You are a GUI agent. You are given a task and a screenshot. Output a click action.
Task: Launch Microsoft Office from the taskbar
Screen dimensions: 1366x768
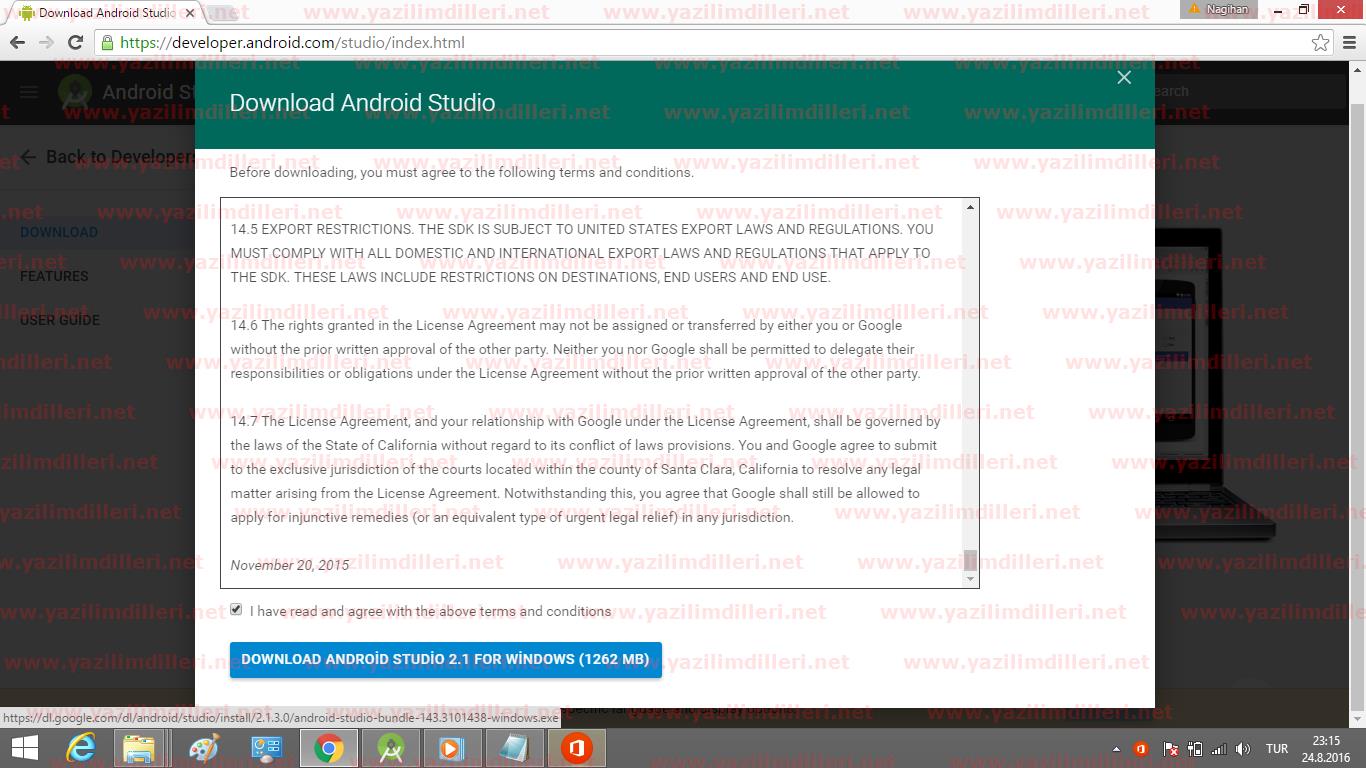pos(576,748)
